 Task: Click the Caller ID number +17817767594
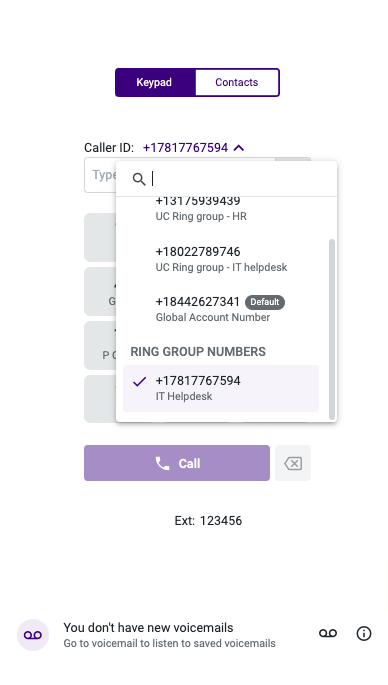click(185, 148)
